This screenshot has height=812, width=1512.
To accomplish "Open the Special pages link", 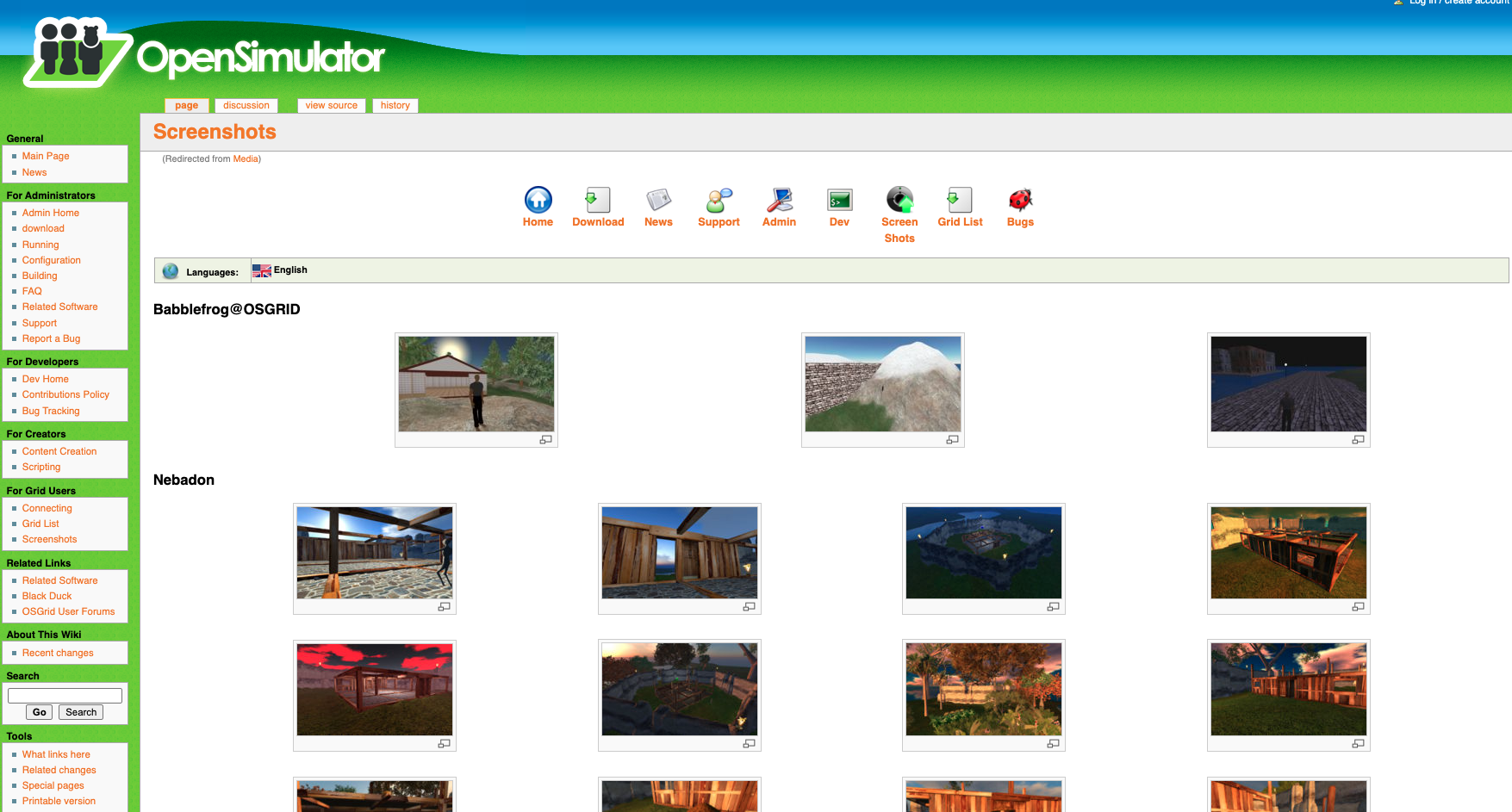I will click(x=53, y=785).
